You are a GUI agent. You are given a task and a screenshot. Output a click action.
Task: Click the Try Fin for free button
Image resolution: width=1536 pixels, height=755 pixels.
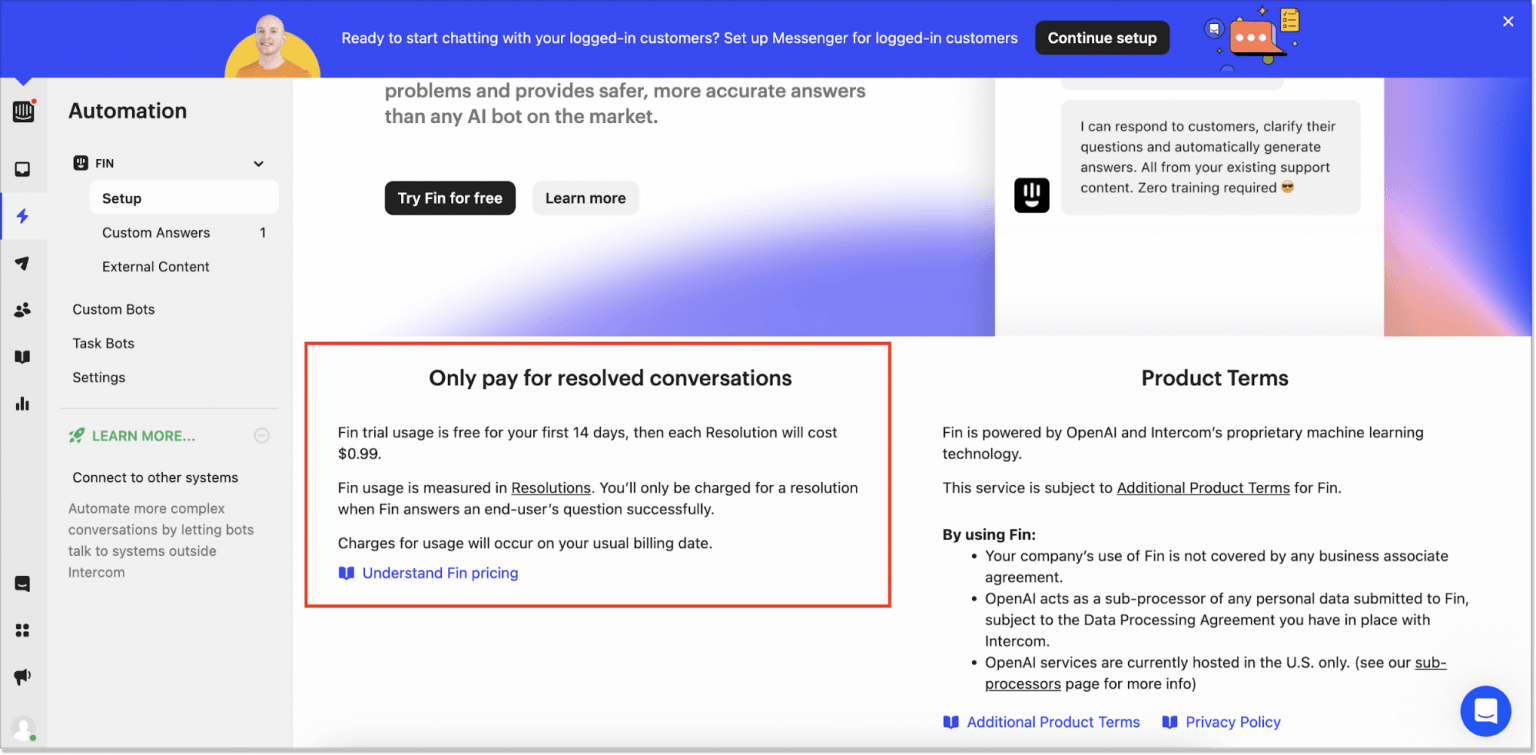click(x=450, y=198)
